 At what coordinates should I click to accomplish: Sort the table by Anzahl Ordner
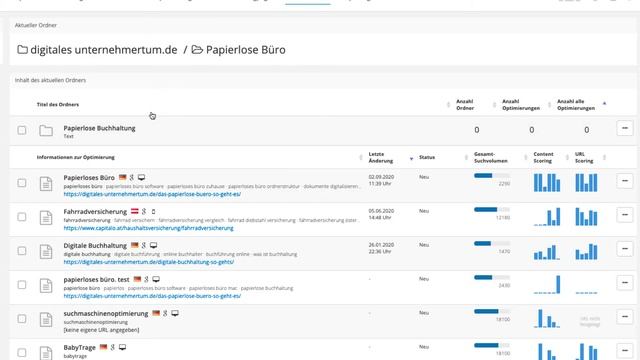[x=465, y=104]
